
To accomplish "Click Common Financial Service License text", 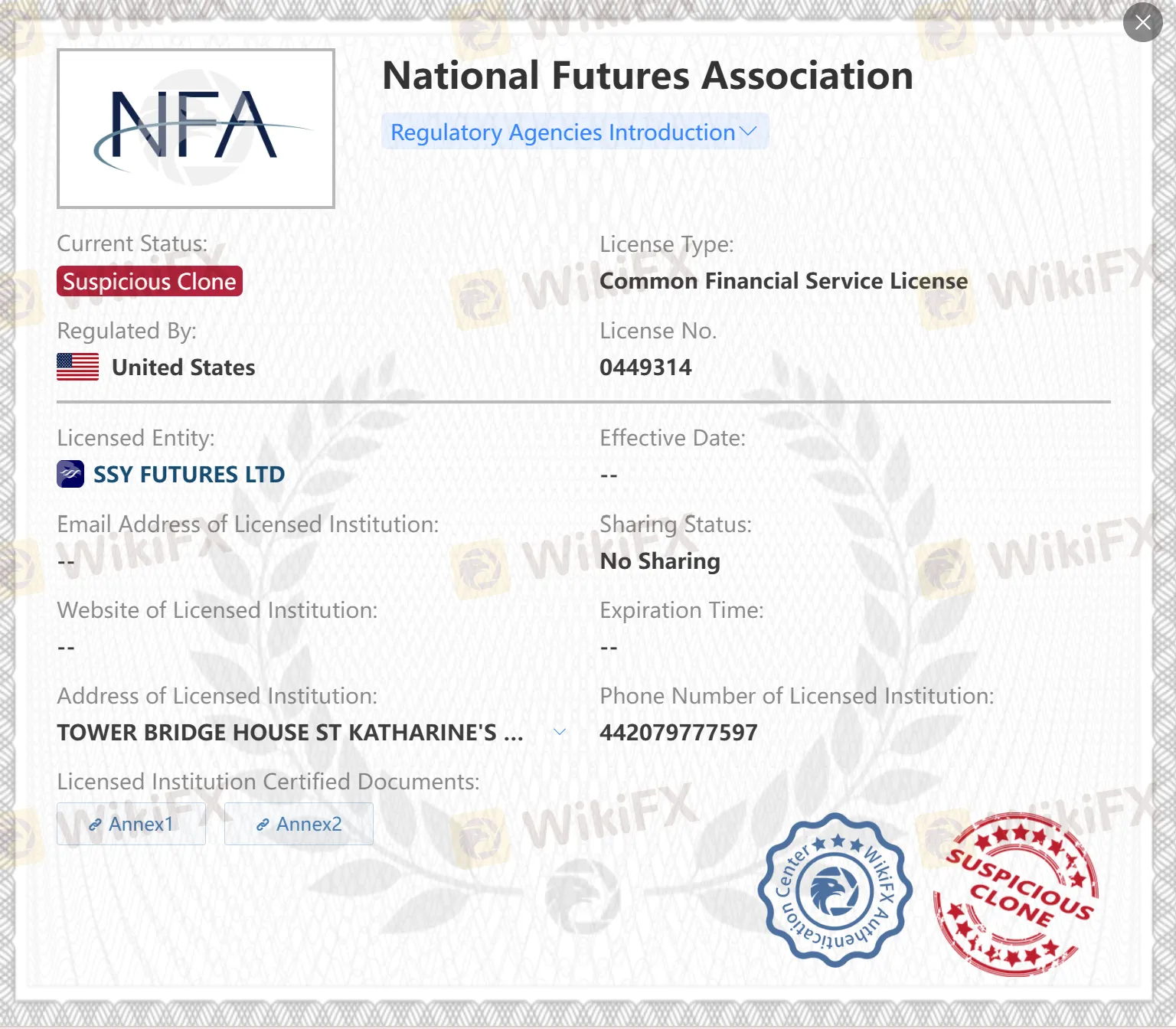I will click(783, 281).
